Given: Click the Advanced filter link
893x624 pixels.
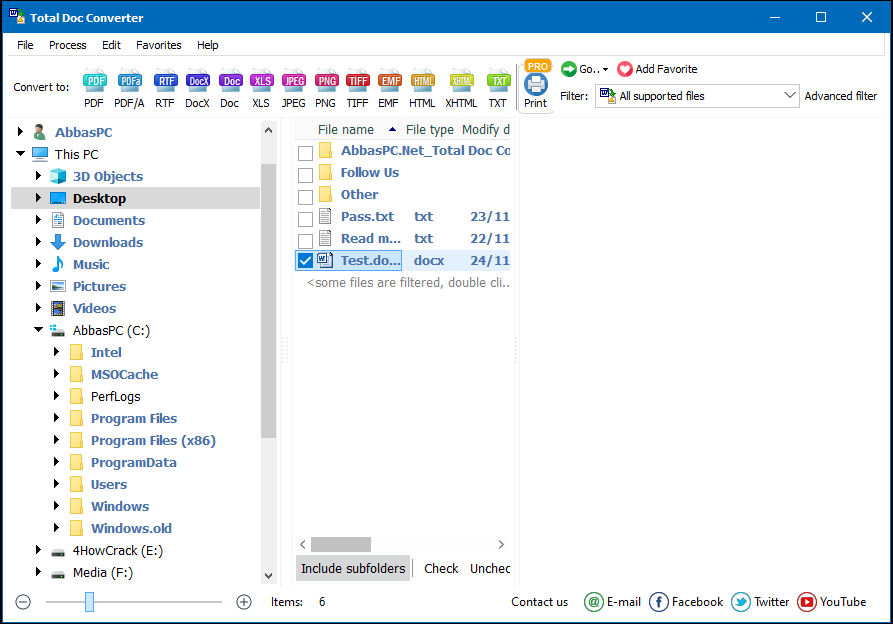Looking at the screenshot, I should tap(841, 96).
